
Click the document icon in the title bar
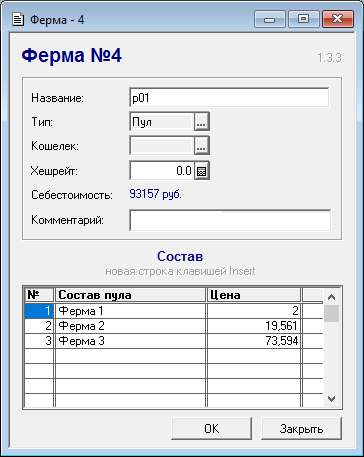18,20
